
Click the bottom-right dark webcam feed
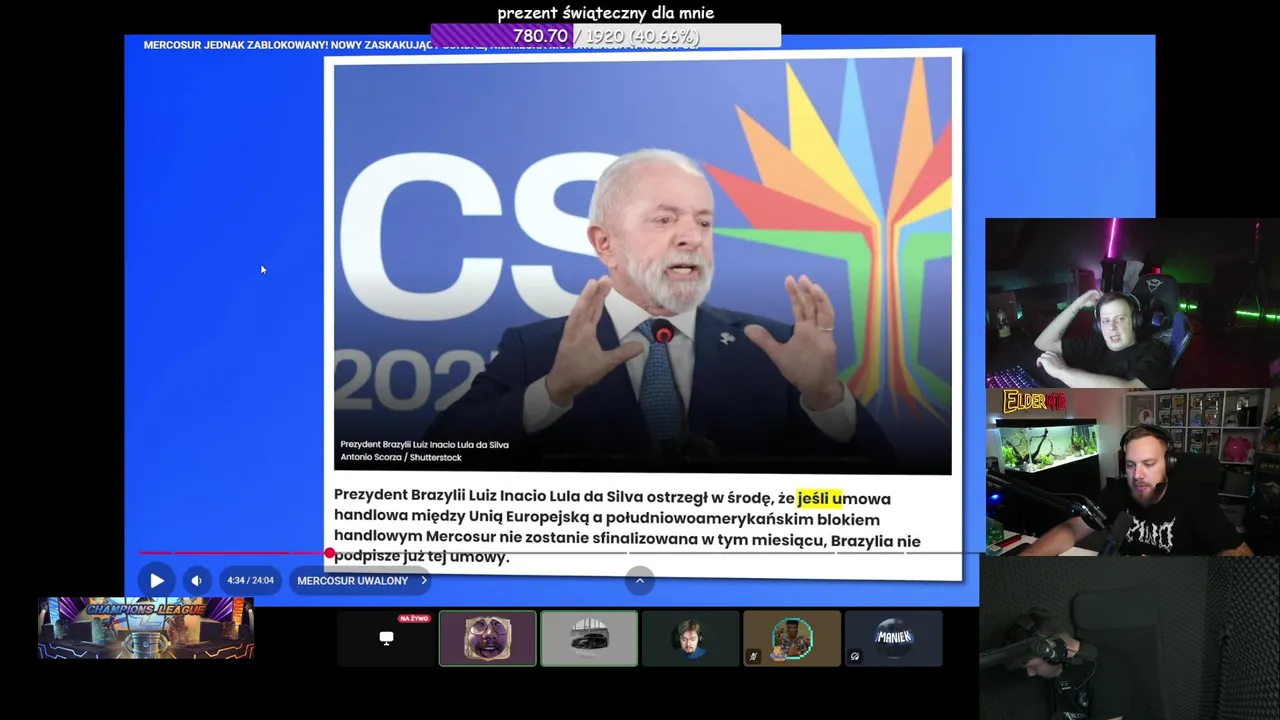pyautogui.click(x=1130, y=638)
